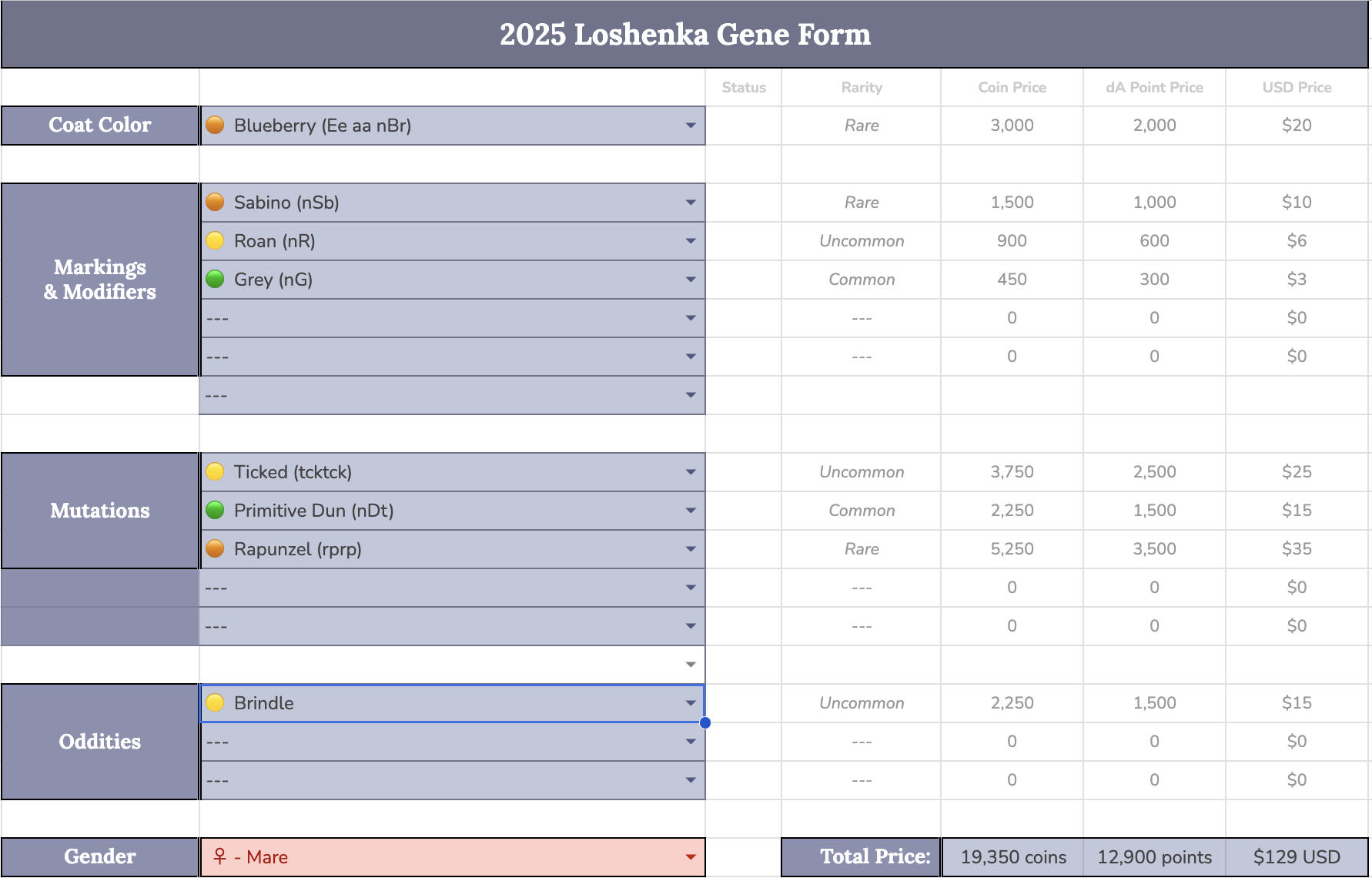Open the Rapunzel mutation dropdown arrow
This screenshot has height=878, width=1372.
click(x=691, y=549)
